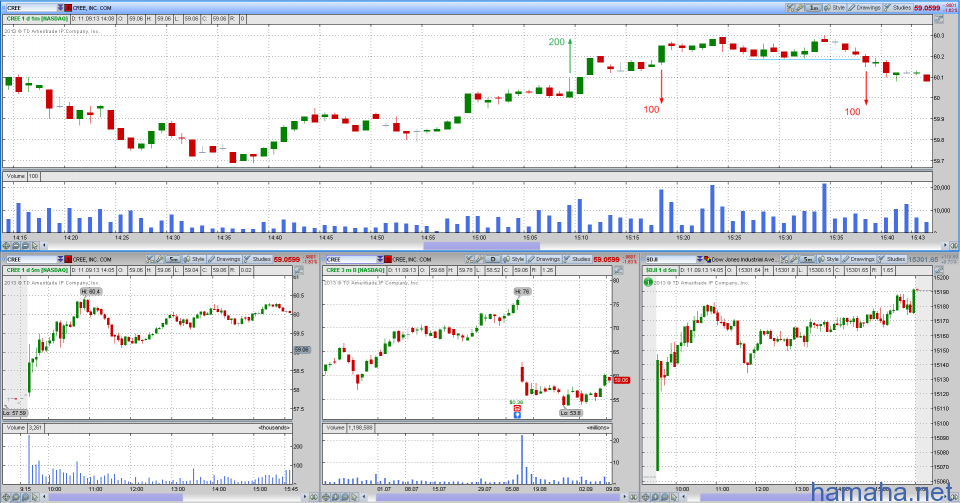The width and height of the screenshot is (960, 503).
Task: Click 'Hi: 76' bubble in daily chart
Action: coord(522,291)
